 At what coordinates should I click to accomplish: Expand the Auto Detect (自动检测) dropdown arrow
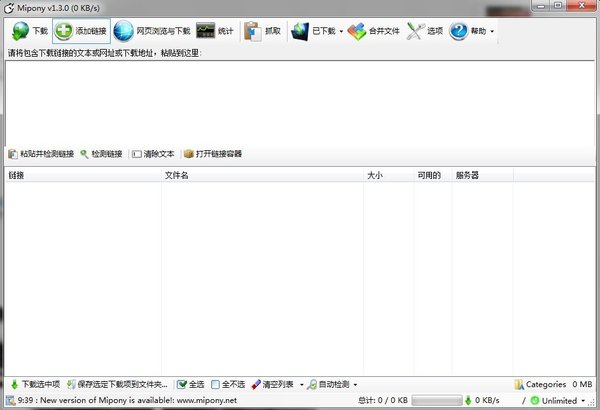point(355,385)
